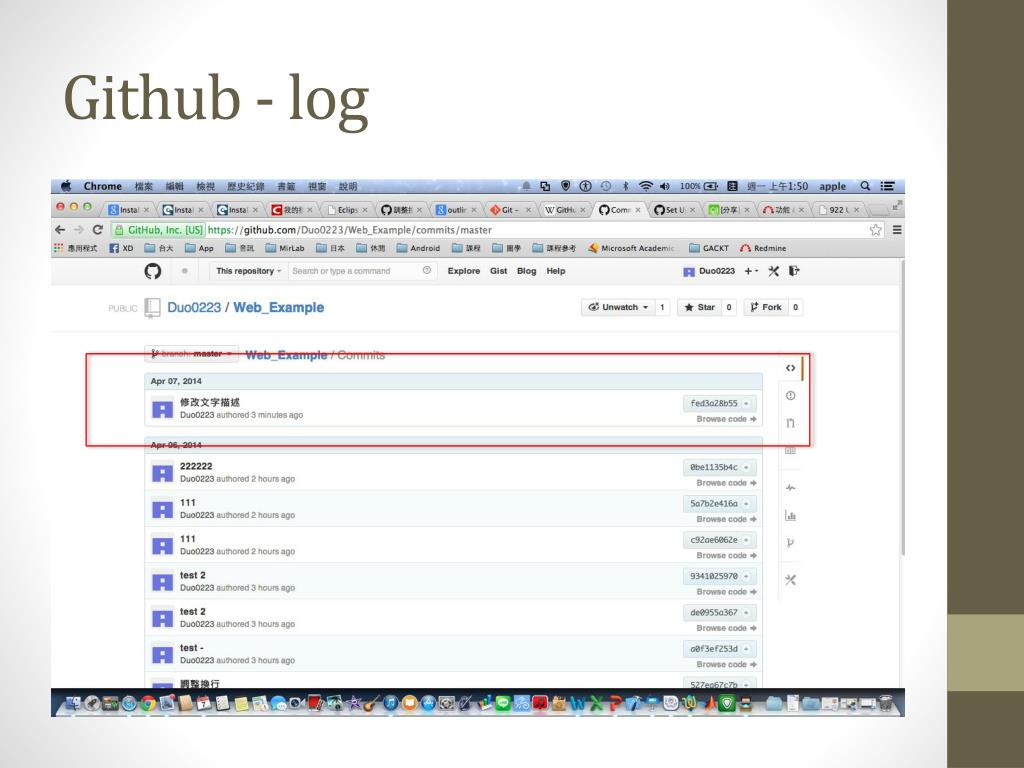Open the Android bookmarks folder

point(418,248)
